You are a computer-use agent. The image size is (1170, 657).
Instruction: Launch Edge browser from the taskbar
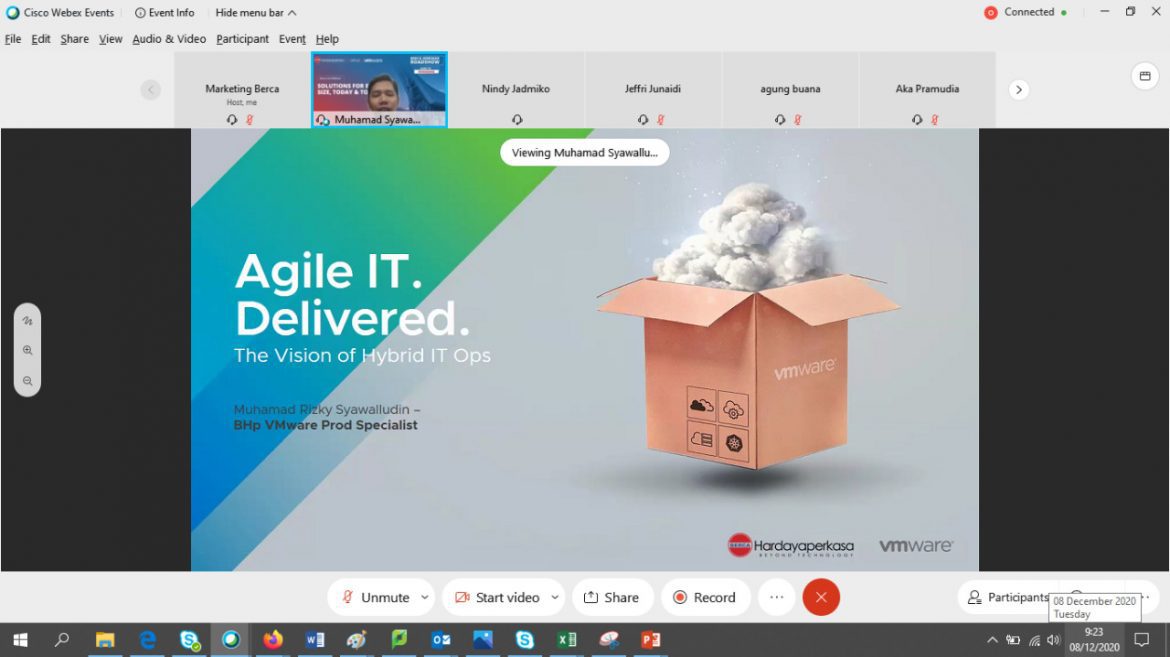[147, 640]
